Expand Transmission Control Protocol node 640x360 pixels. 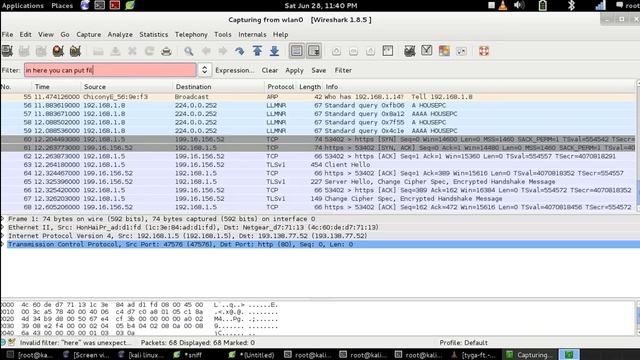(x=3, y=244)
